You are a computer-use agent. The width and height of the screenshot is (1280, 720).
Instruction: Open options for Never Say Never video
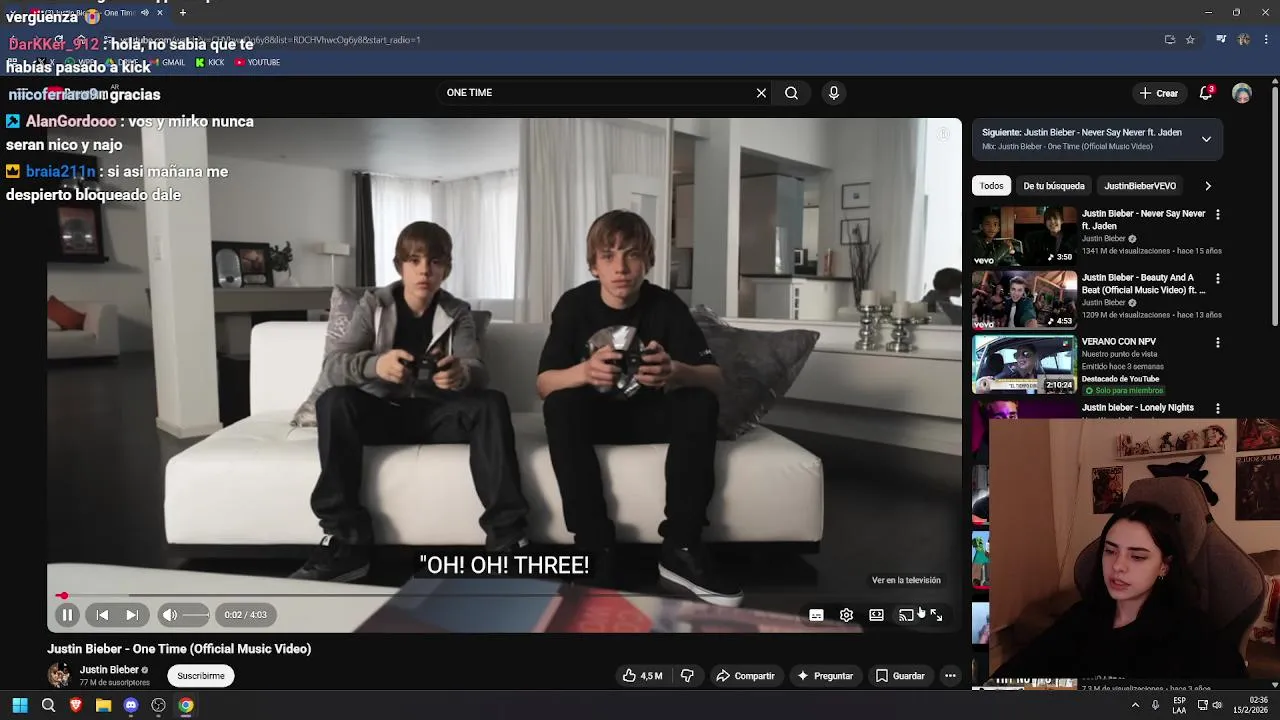(1217, 215)
